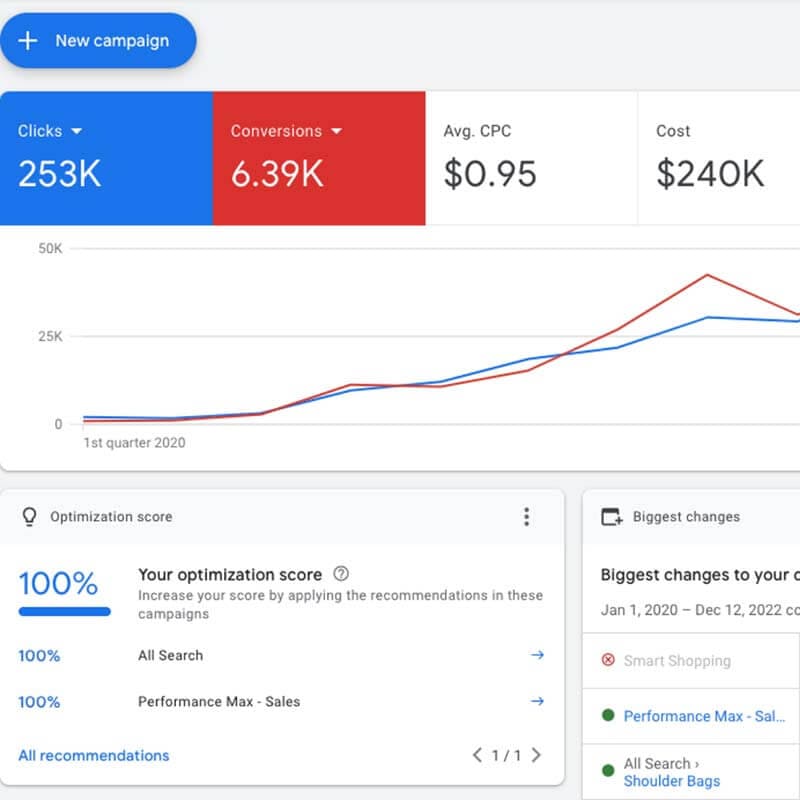Open the Performance Max campaign link
Image resolution: width=800 pixels, height=800 pixels.
pyautogui.click(x=704, y=716)
